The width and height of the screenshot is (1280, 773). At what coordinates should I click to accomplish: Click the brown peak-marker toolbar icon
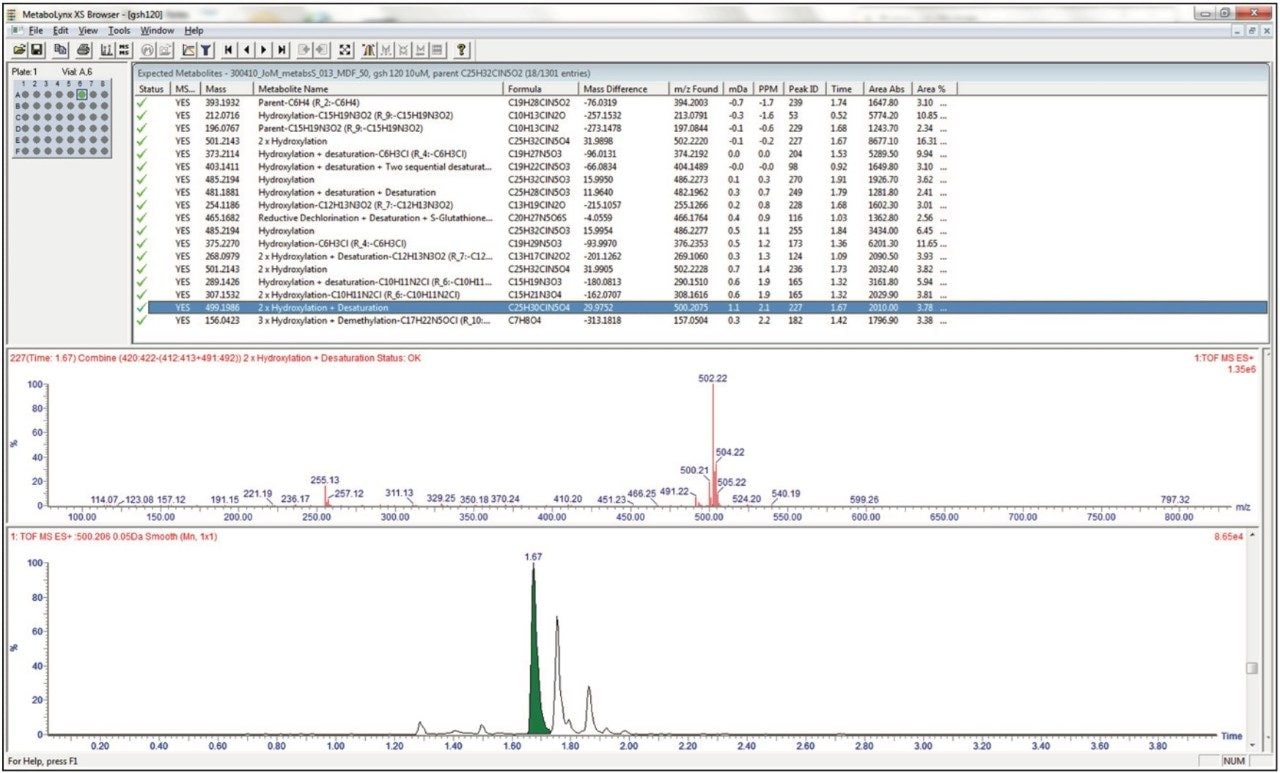point(367,49)
